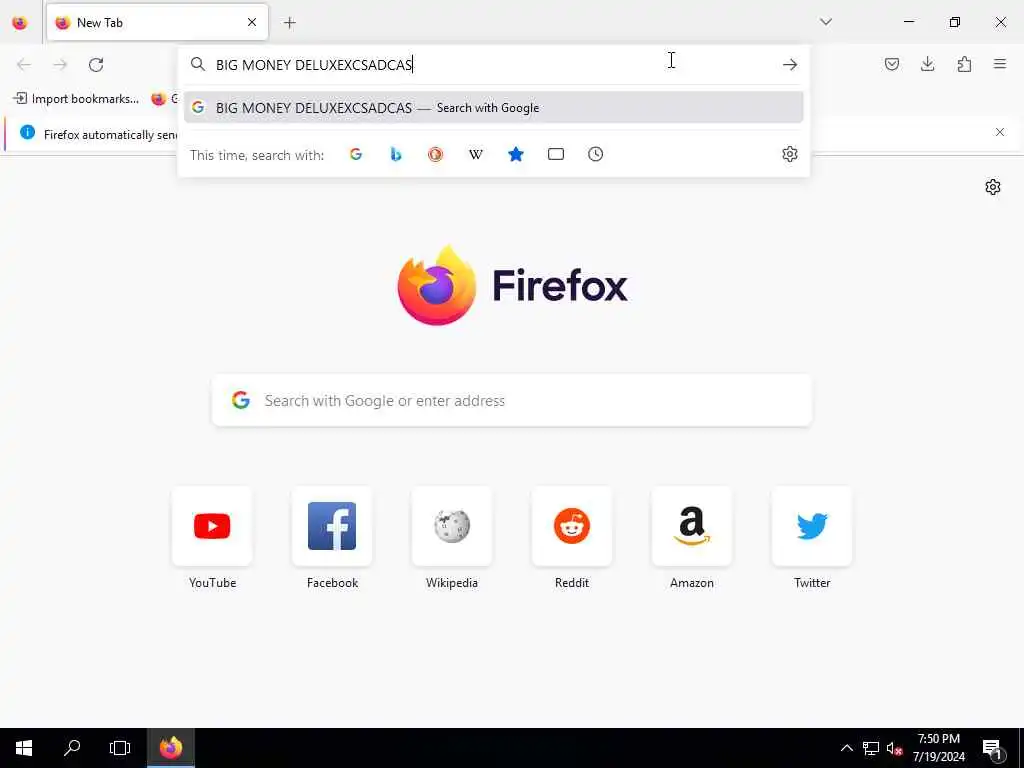This screenshot has height=768, width=1024.
Task: Click the Search with Google page field
Action: [x=512, y=400]
